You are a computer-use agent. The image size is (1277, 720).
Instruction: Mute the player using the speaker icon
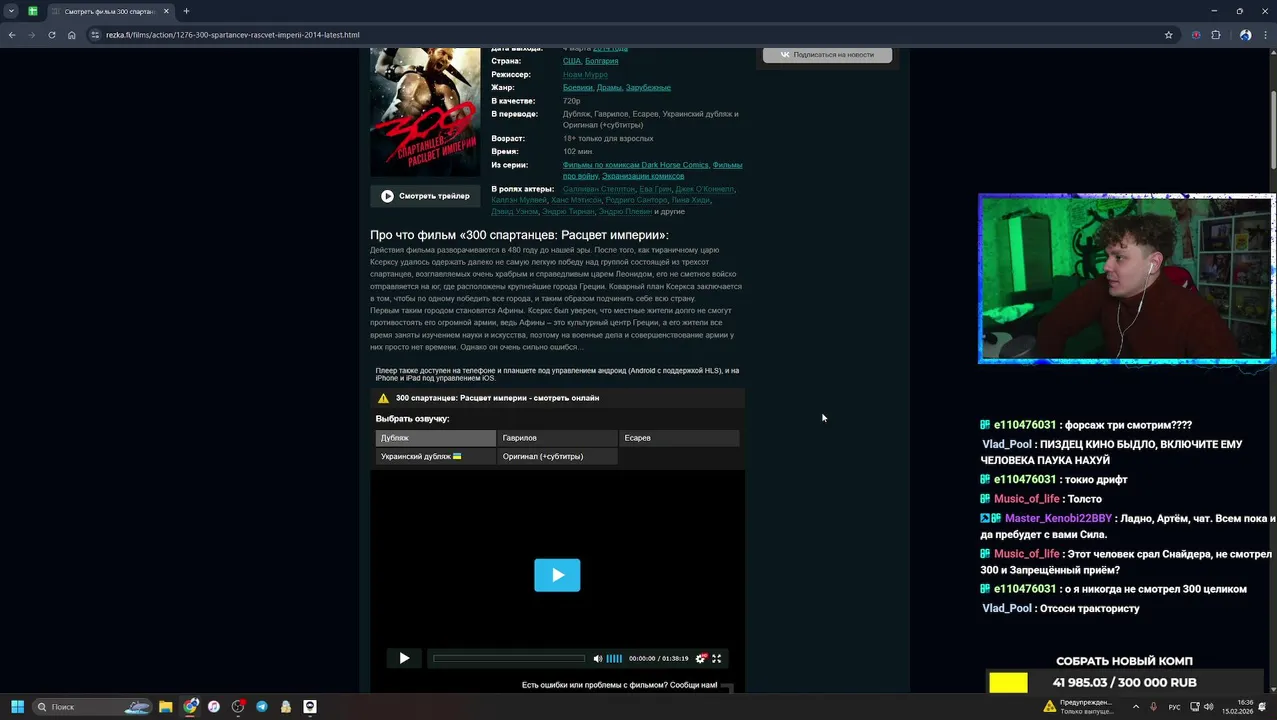coord(598,658)
